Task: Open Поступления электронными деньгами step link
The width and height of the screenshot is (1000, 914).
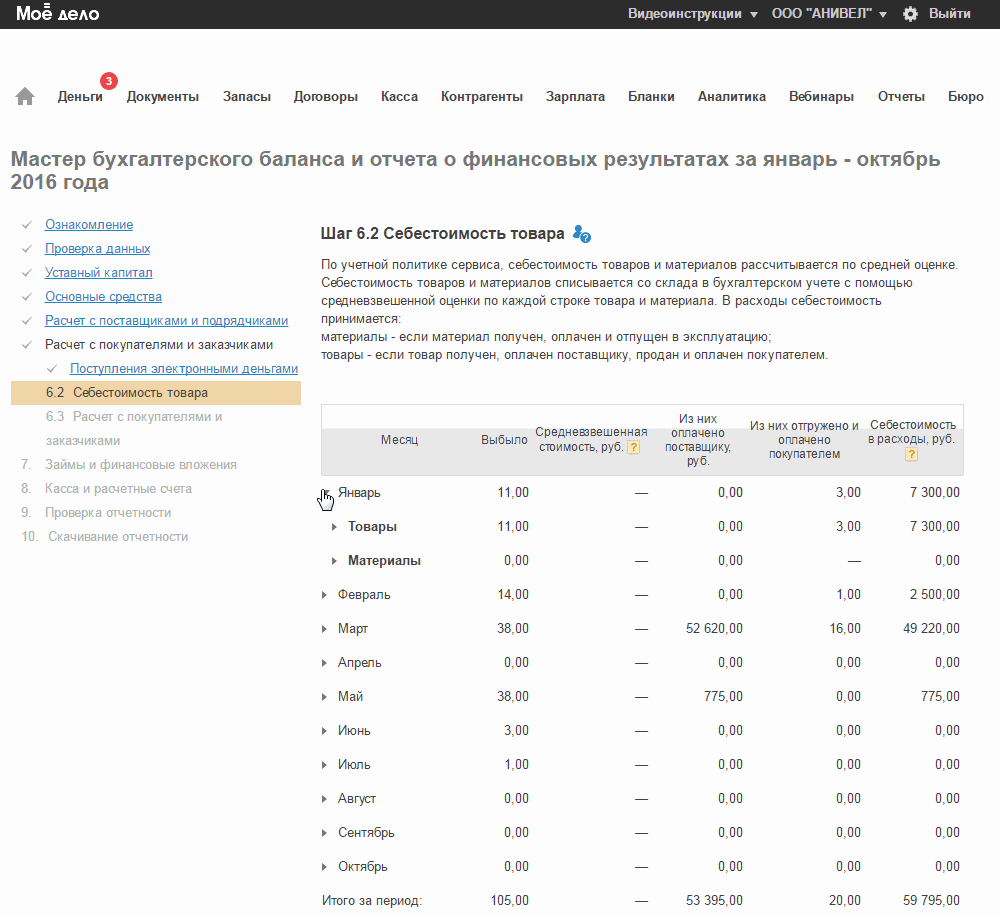Action: 184,369
